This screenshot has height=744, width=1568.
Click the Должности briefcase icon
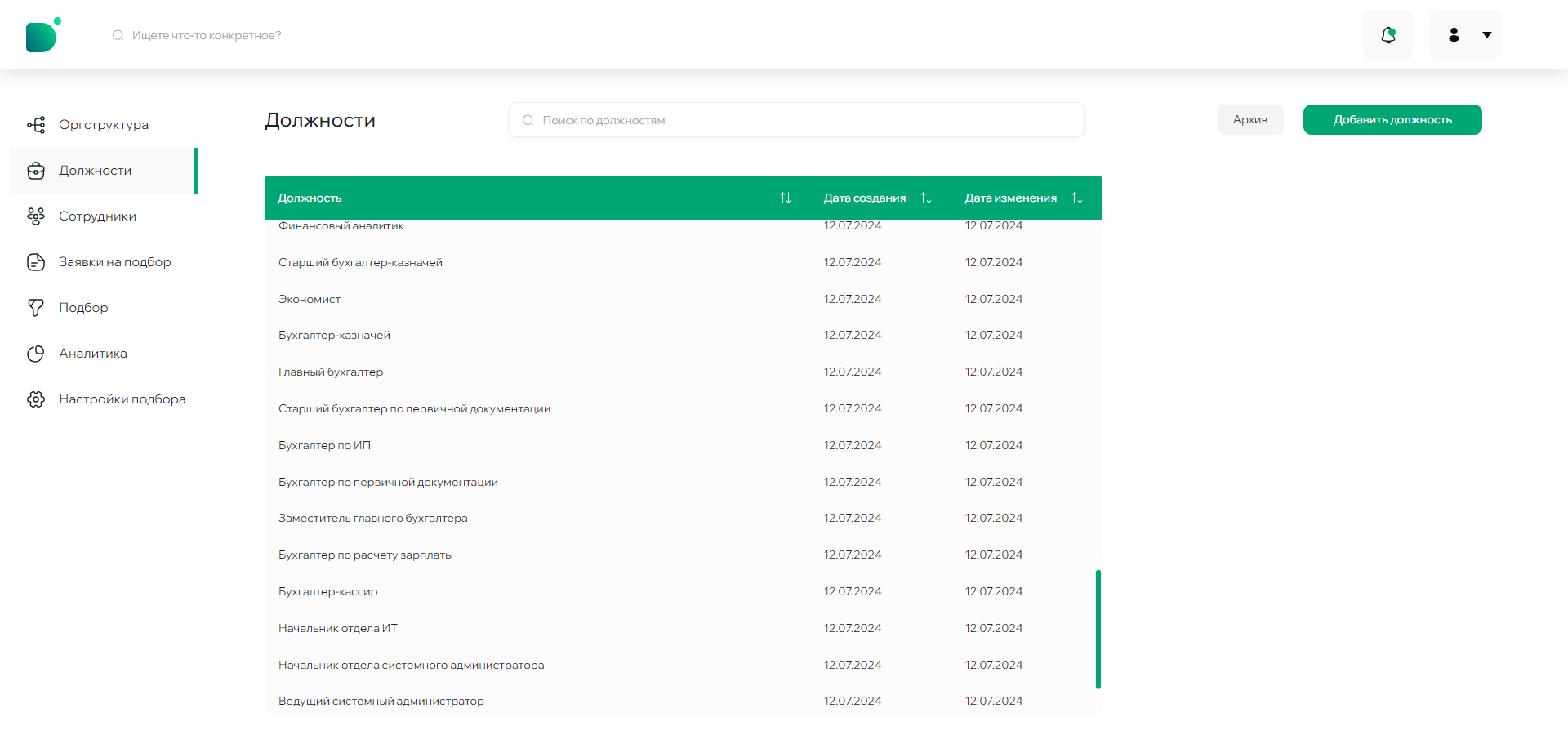click(x=36, y=171)
